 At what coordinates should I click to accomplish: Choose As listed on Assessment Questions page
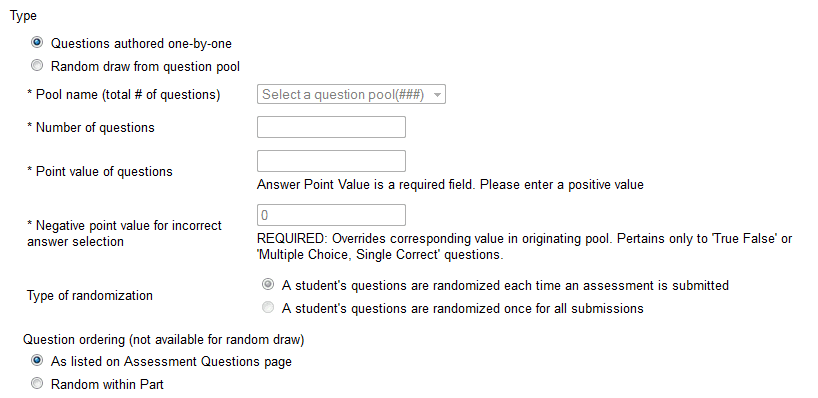point(37,360)
